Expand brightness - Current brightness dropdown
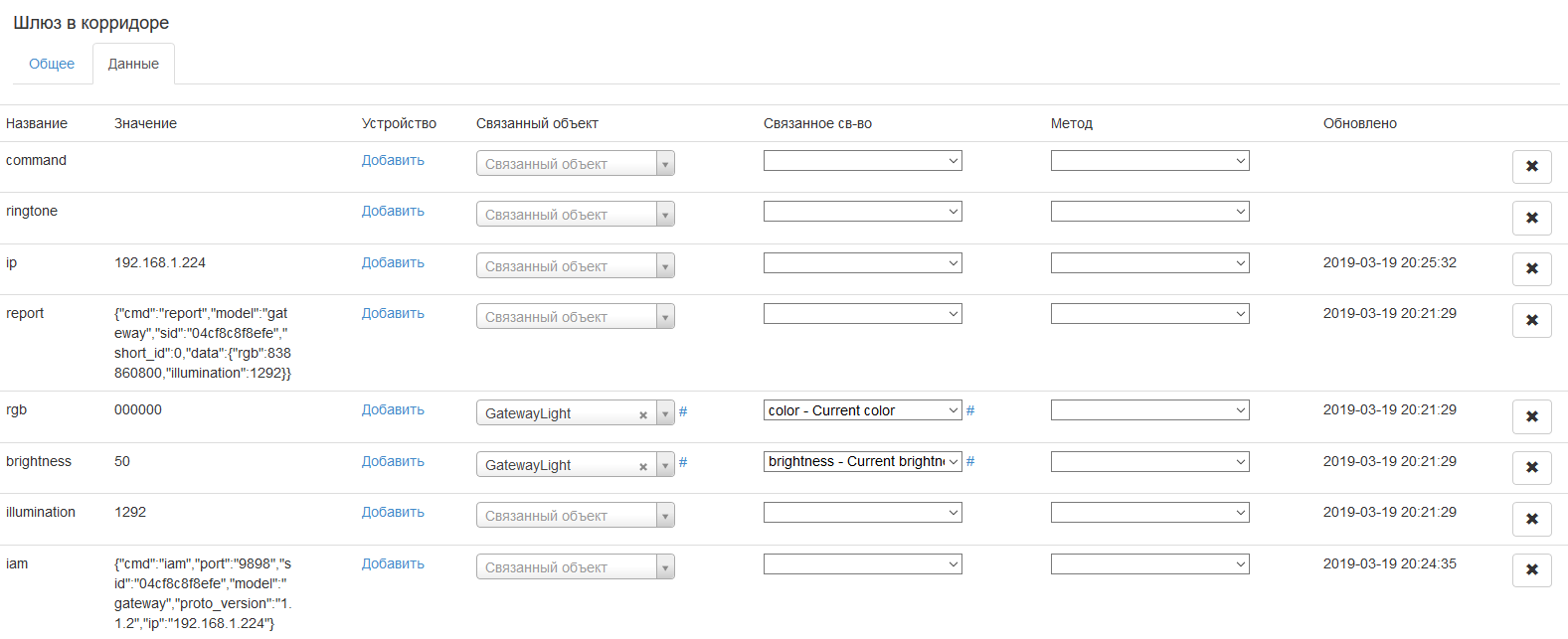 pos(862,462)
